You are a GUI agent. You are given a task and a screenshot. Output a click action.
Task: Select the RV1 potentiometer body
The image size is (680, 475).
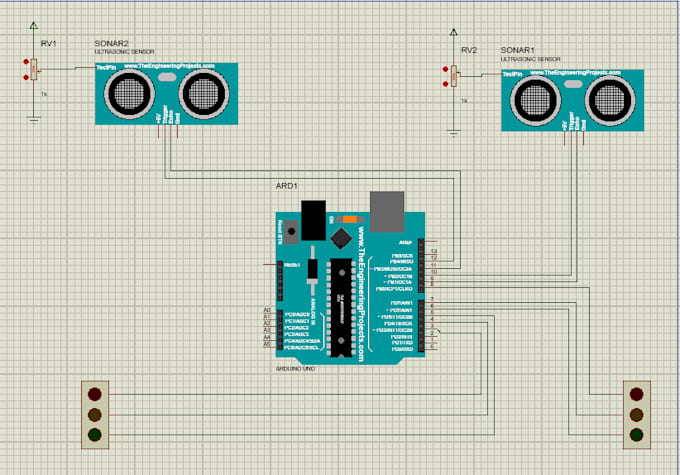tap(34, 69)
